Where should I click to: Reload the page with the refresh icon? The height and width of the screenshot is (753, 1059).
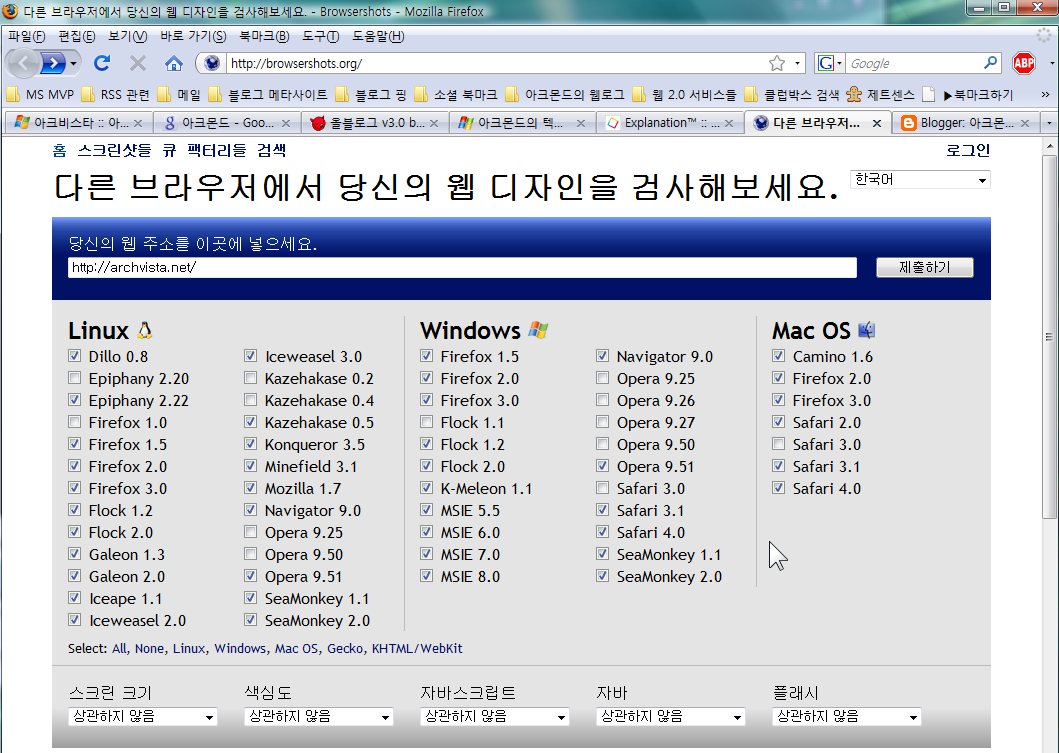(x=102, y=63)
